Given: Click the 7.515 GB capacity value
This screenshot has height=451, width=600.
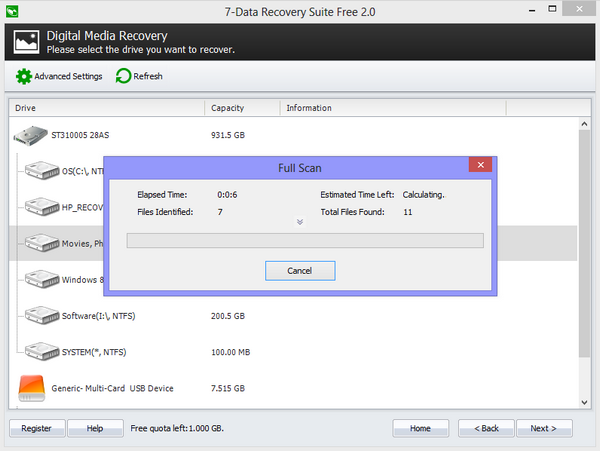Looking at the screenshot, I should (x=228, y=388).
